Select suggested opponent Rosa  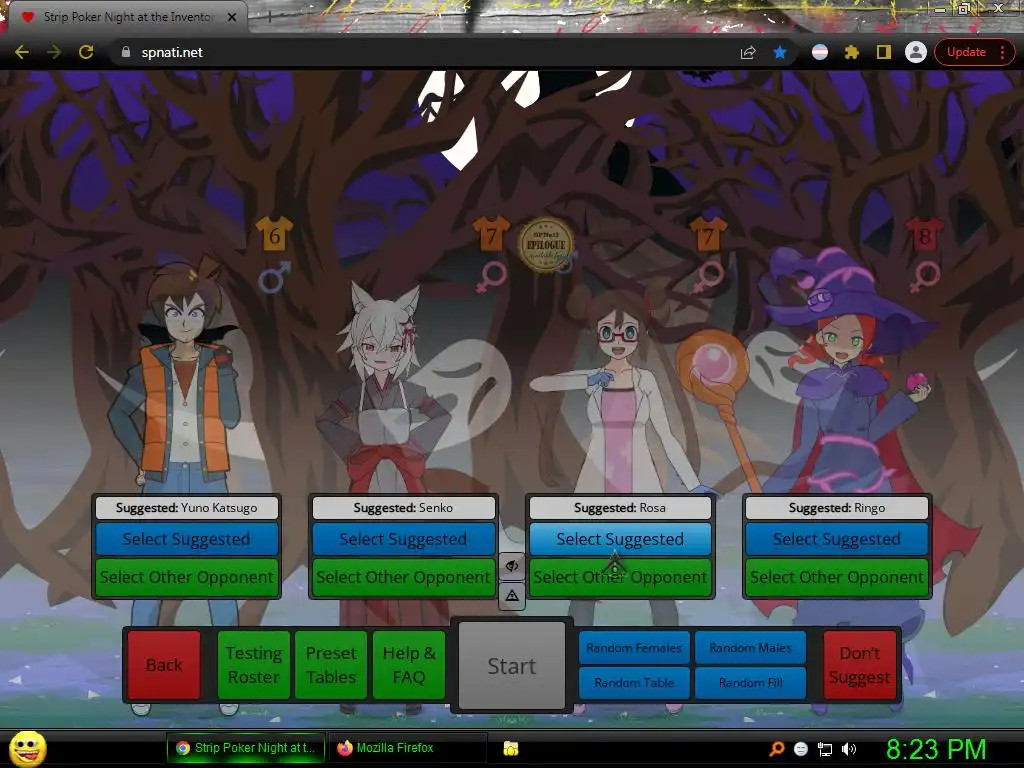[x=620, y=539]
